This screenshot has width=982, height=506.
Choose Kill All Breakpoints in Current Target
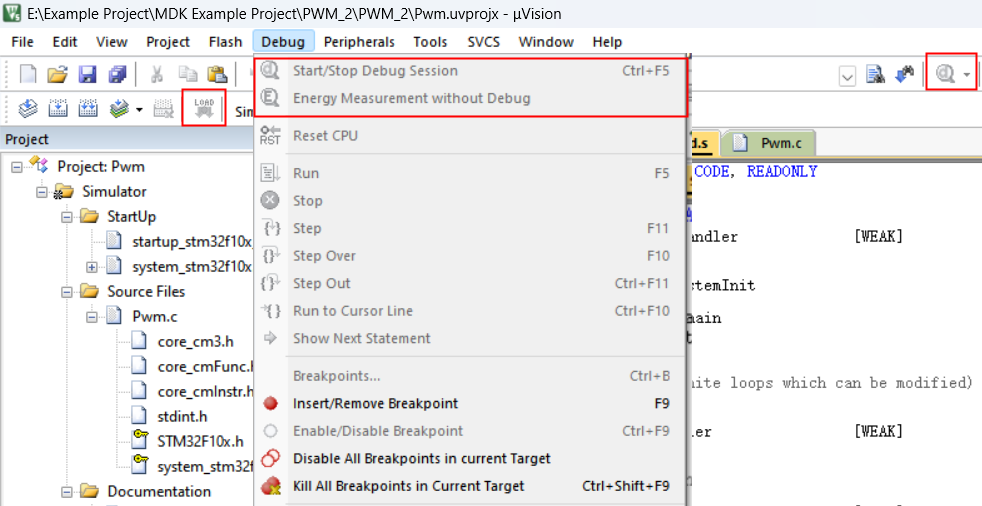click(x=408, y=486)
